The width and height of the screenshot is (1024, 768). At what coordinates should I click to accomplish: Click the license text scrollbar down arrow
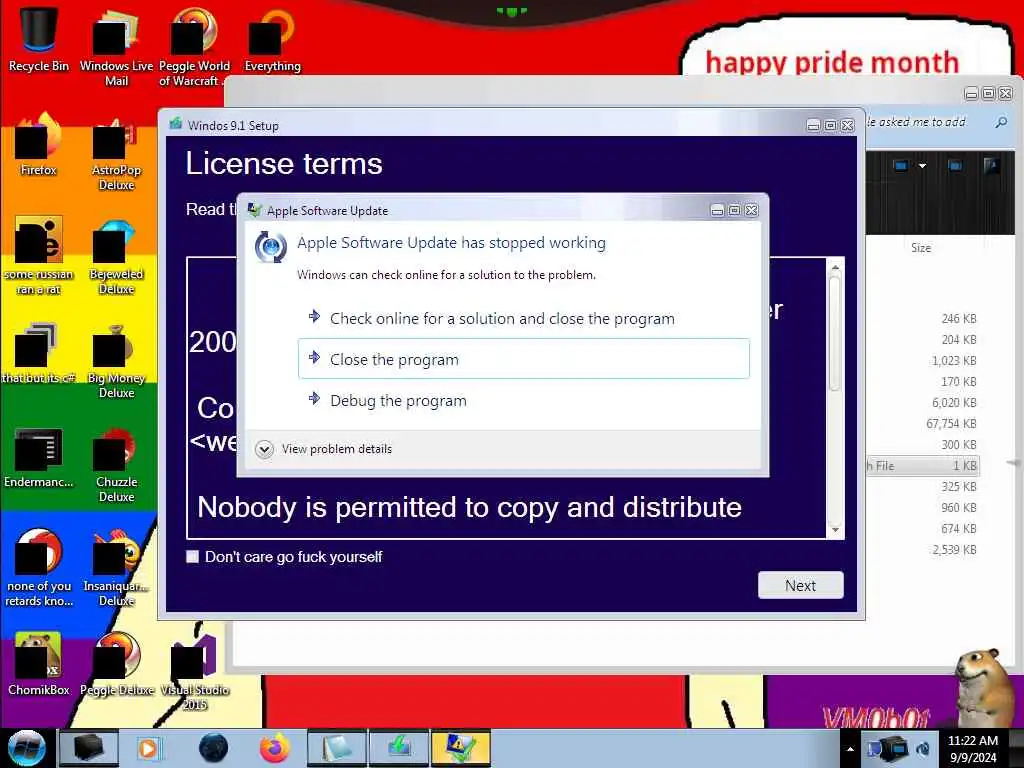tap(835, 530)
